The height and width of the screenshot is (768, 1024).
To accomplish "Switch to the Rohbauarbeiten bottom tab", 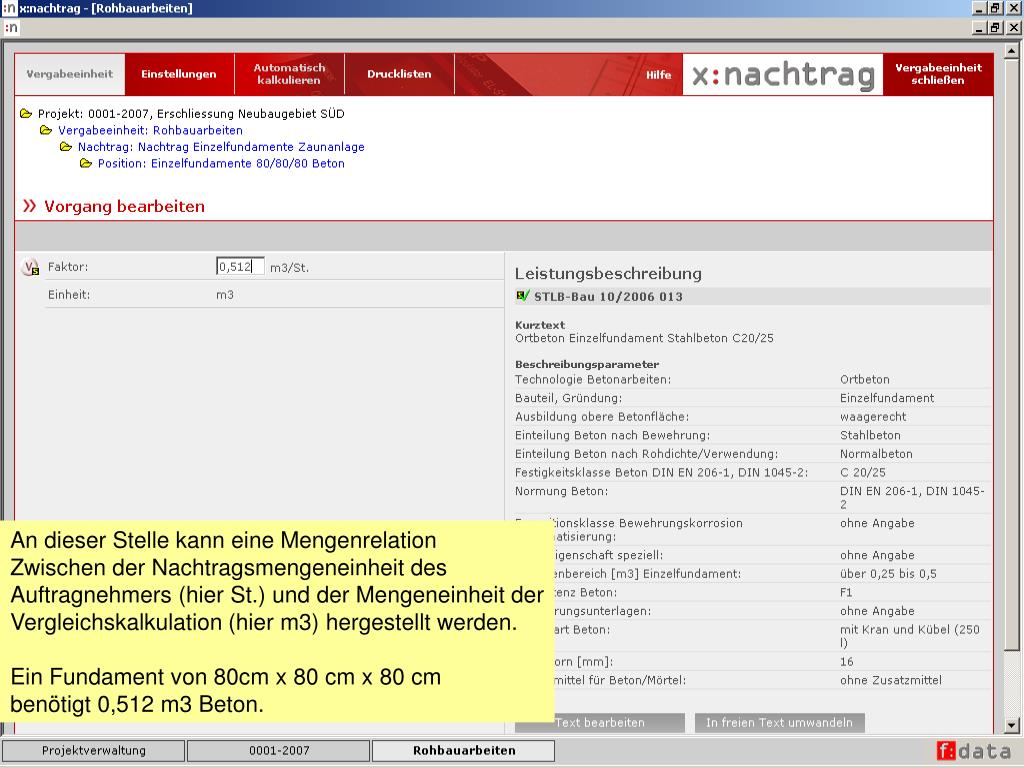I will tap(464, 750).
